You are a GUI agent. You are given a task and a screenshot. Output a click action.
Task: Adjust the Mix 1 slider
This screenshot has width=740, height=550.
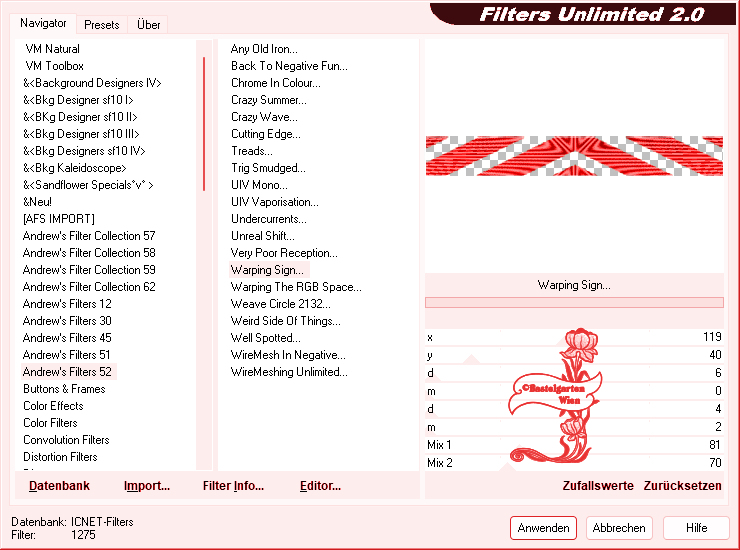click(x=574, y=445)
